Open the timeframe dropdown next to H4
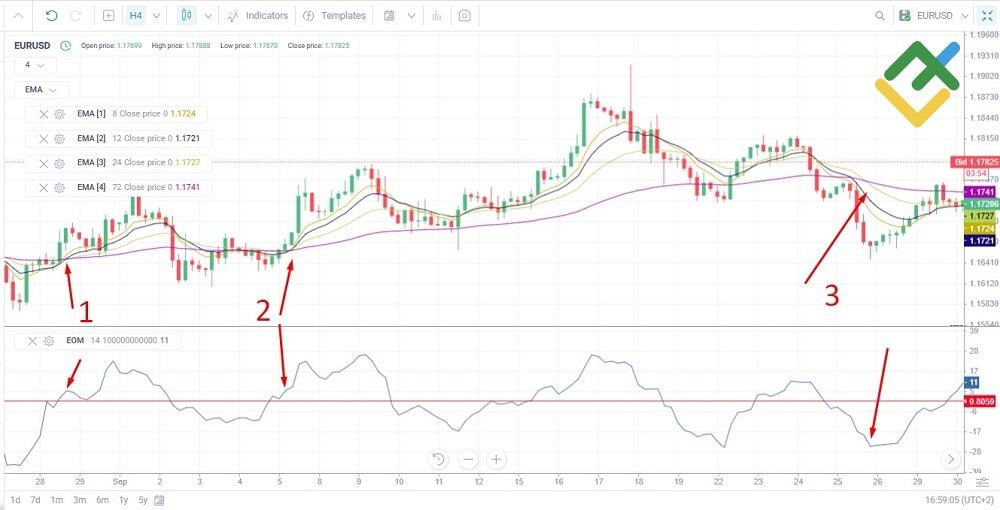Screen dimensions: 1000x510 [x=157, y=15]
